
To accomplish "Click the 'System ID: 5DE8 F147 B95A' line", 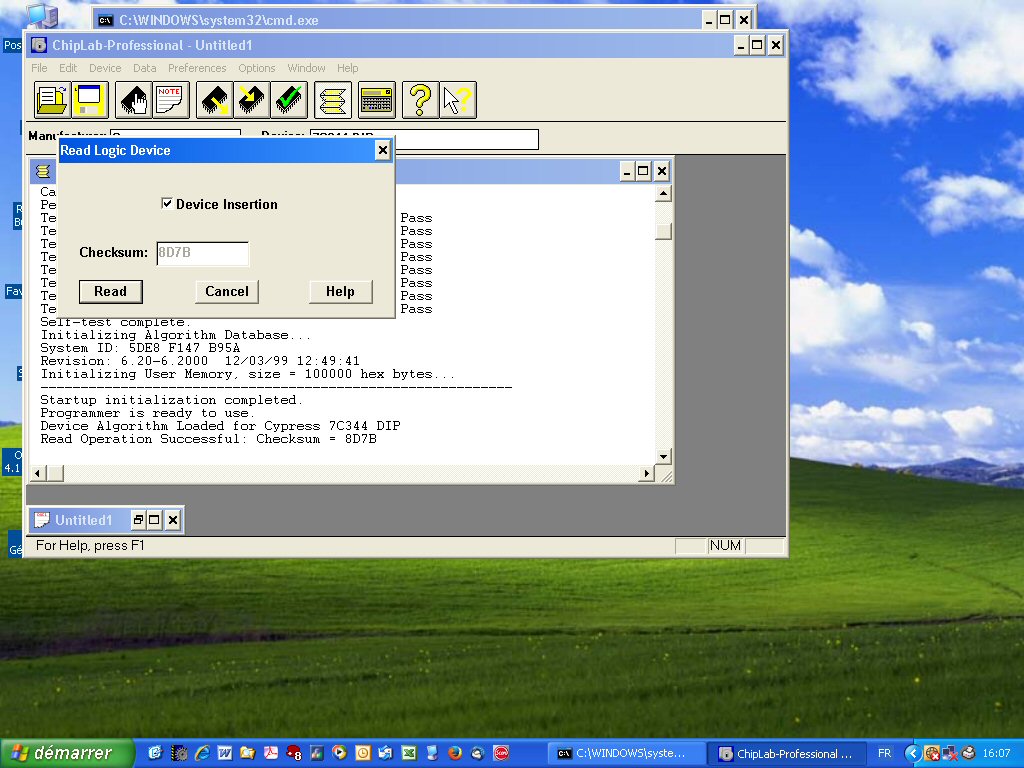I will point(140,348).
